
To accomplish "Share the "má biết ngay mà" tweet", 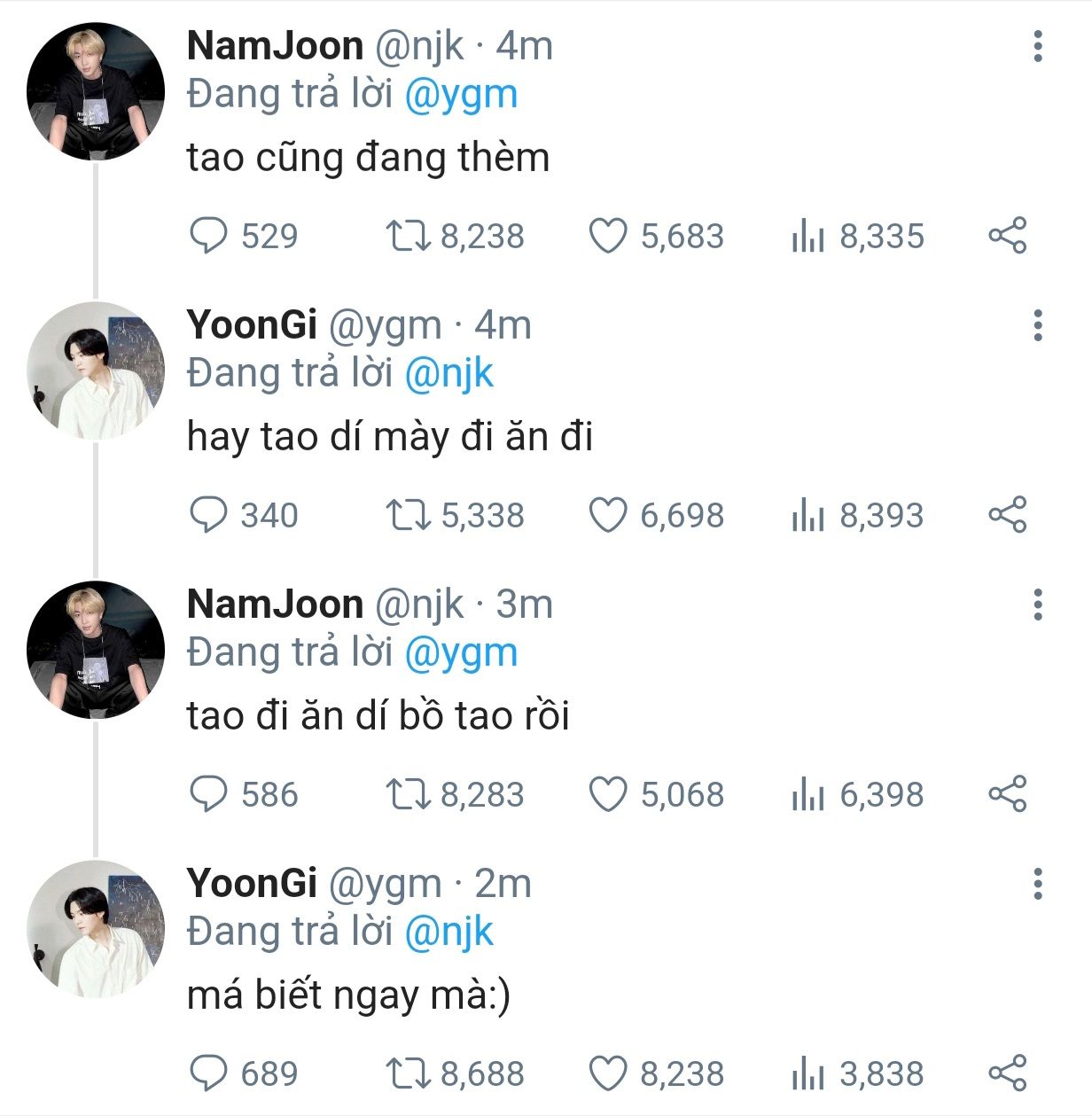I will coord(1007,1073).
